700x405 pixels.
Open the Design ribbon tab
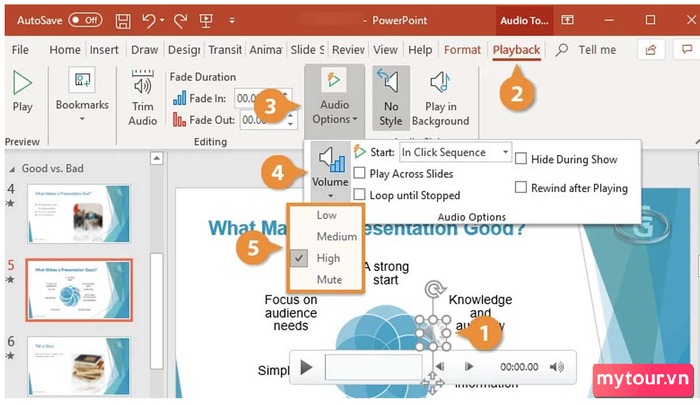pyautogui.click(x=183, y=50)
